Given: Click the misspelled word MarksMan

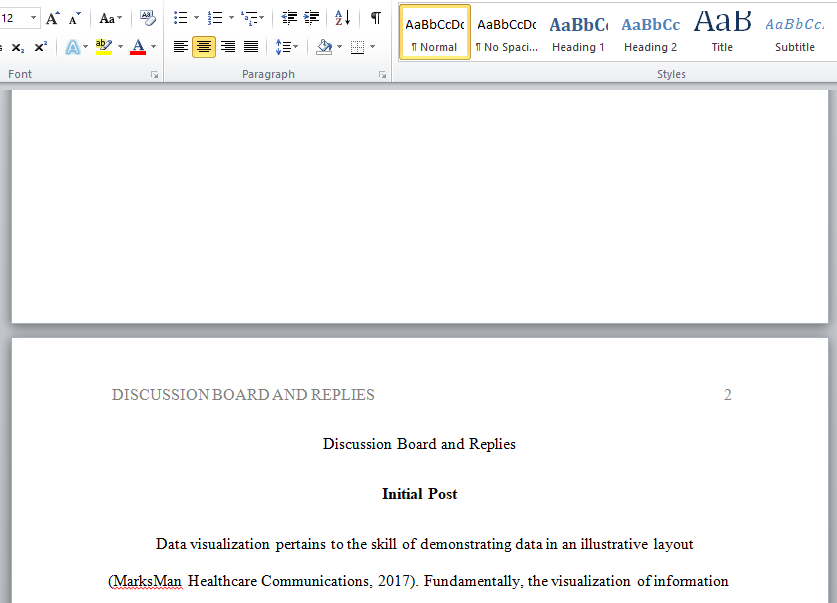Looking at the screenshot, I should click(148, 581).
